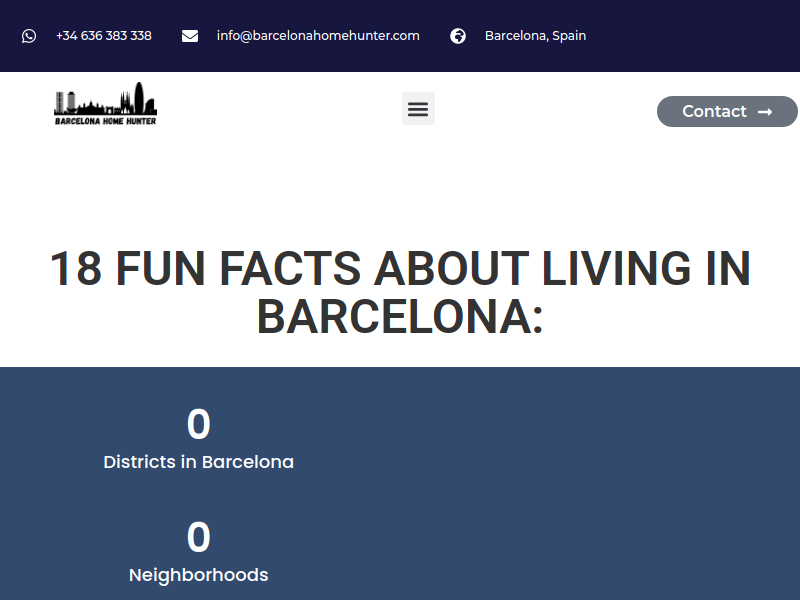Click the counter number above Districts in Barcelona
This screenshot has width=800, height=600.
198,424
